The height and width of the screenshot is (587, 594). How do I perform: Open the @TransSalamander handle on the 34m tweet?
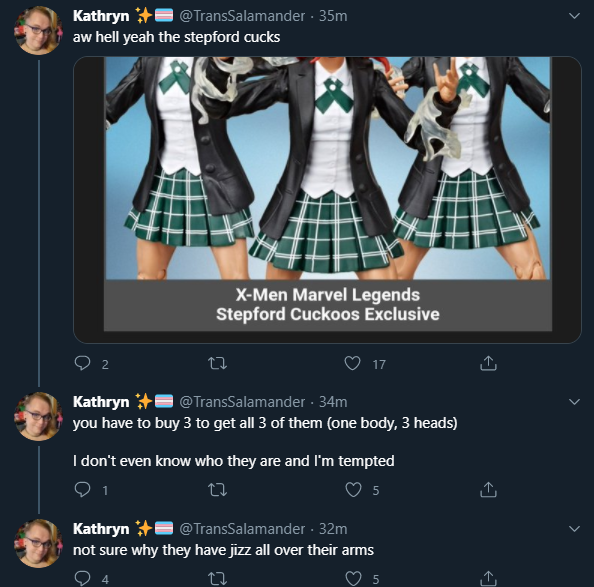click(x=242, y=402)
